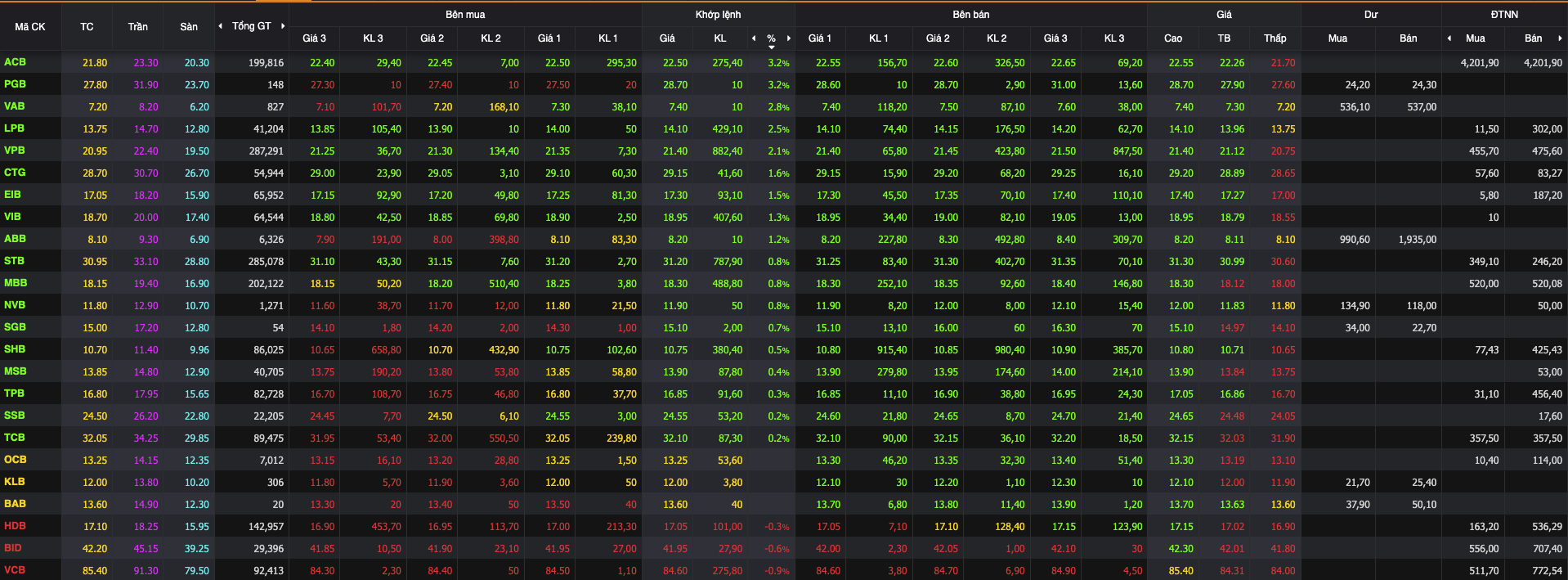Open the CTG ticker symbol
Viewport: 1568px width, 580px height.
pyautogui.click(x=15, y=173)
